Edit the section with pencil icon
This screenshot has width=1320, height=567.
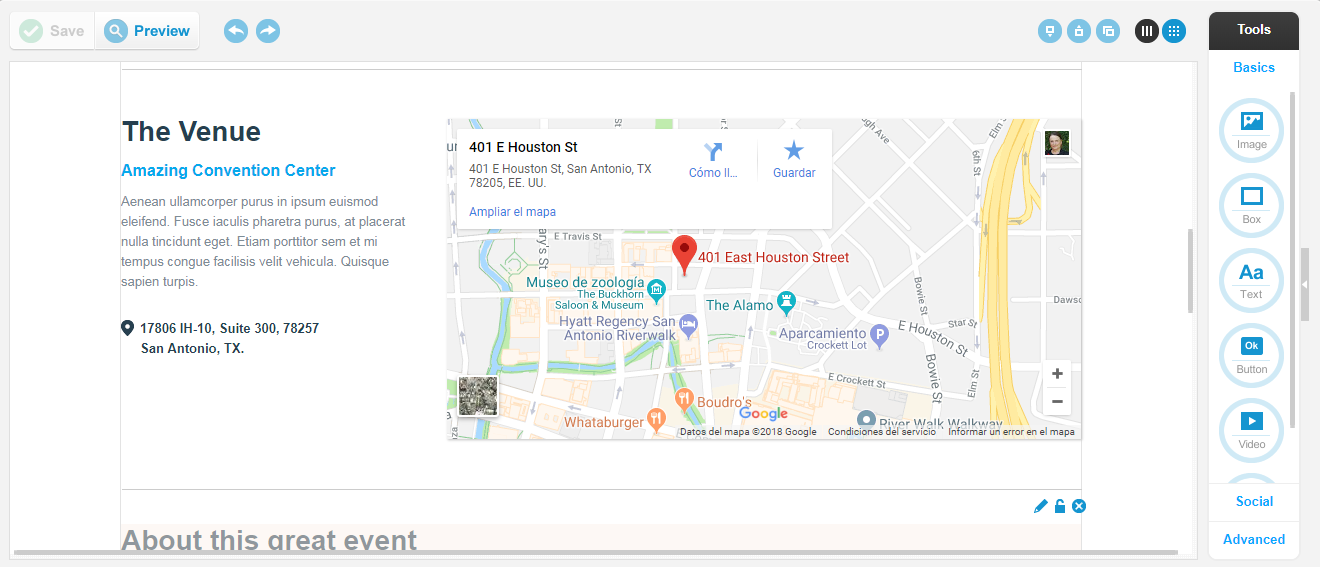pos(1041,507)
